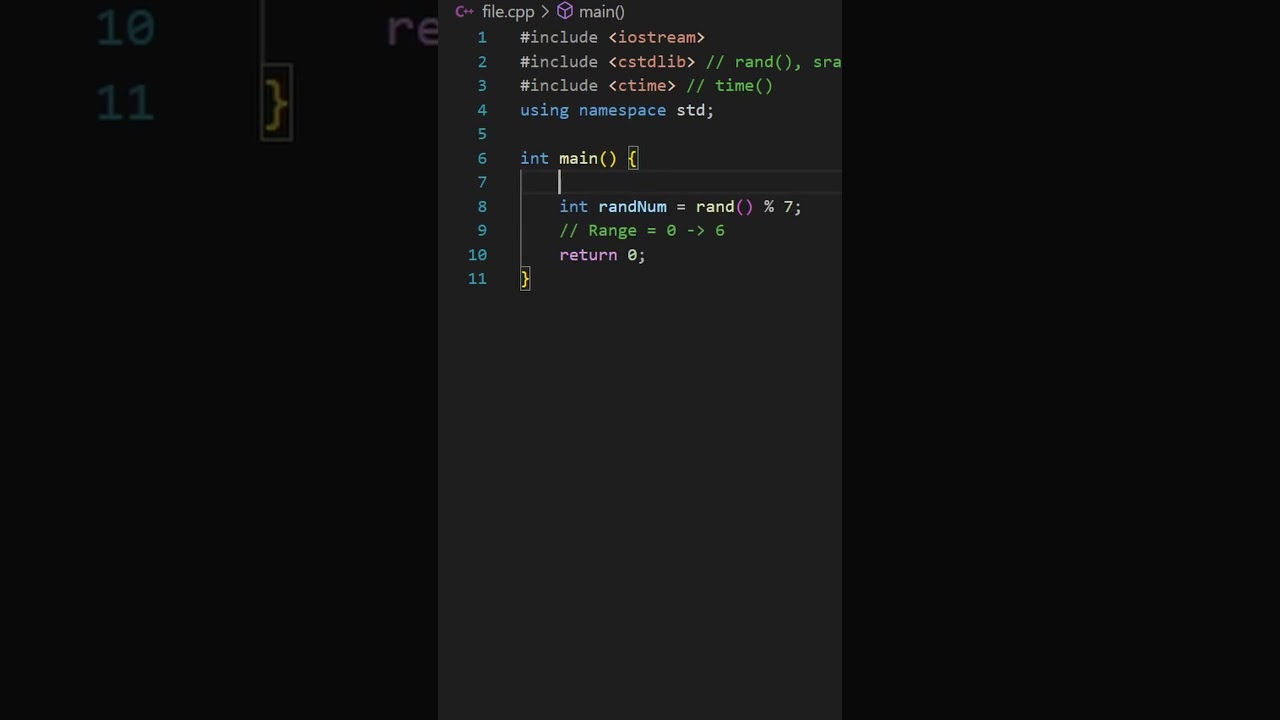
Task: Click the <iostream> include header text
Action: (656, 38)
